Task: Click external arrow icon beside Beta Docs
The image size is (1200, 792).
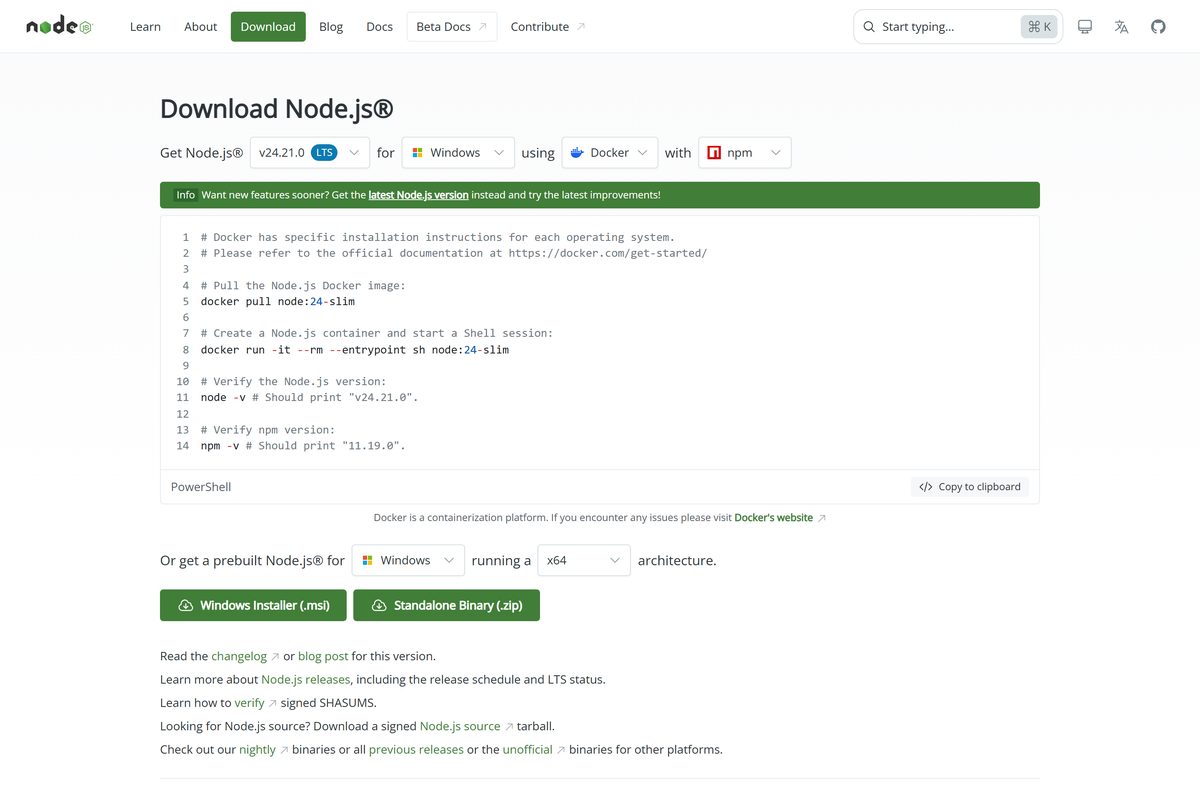Action: click(482, 27)
